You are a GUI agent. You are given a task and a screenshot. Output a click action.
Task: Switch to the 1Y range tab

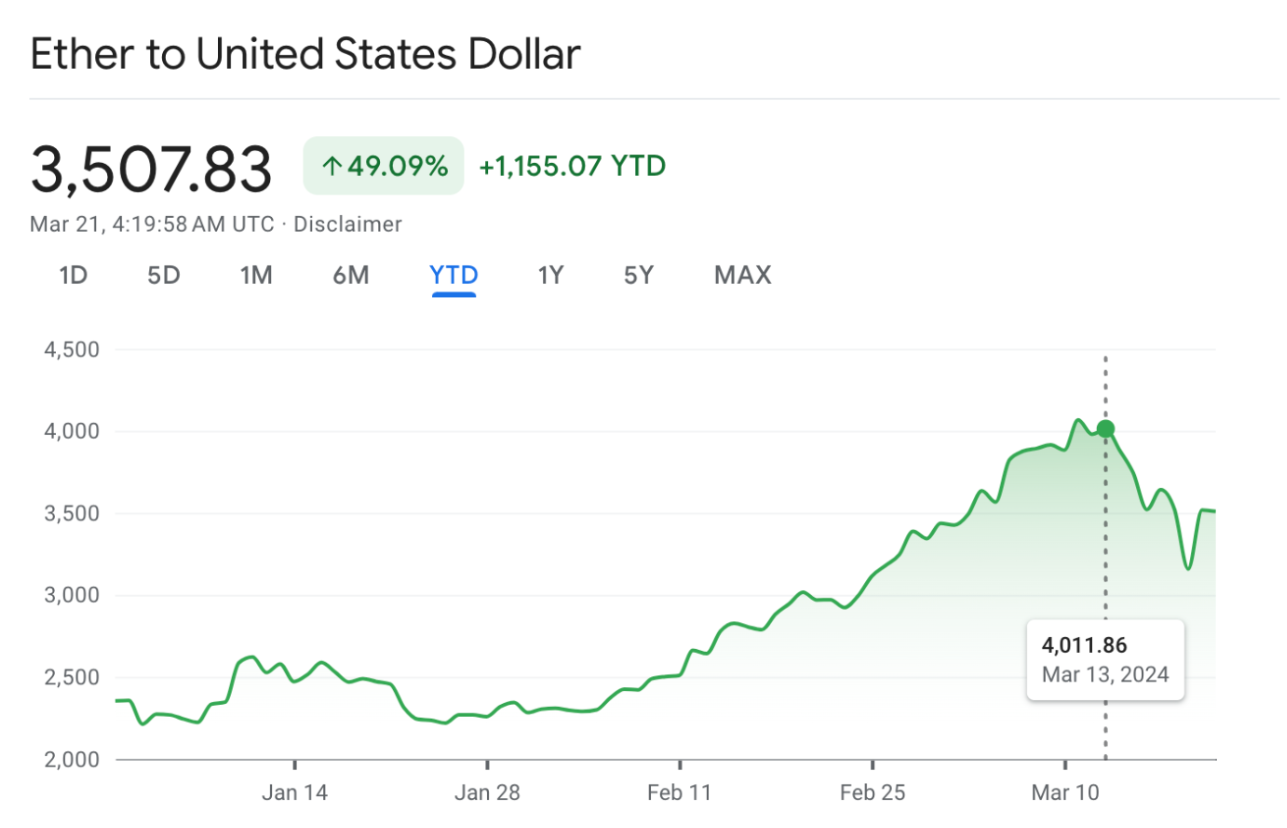pyautogui.click(x=550, y=275)
